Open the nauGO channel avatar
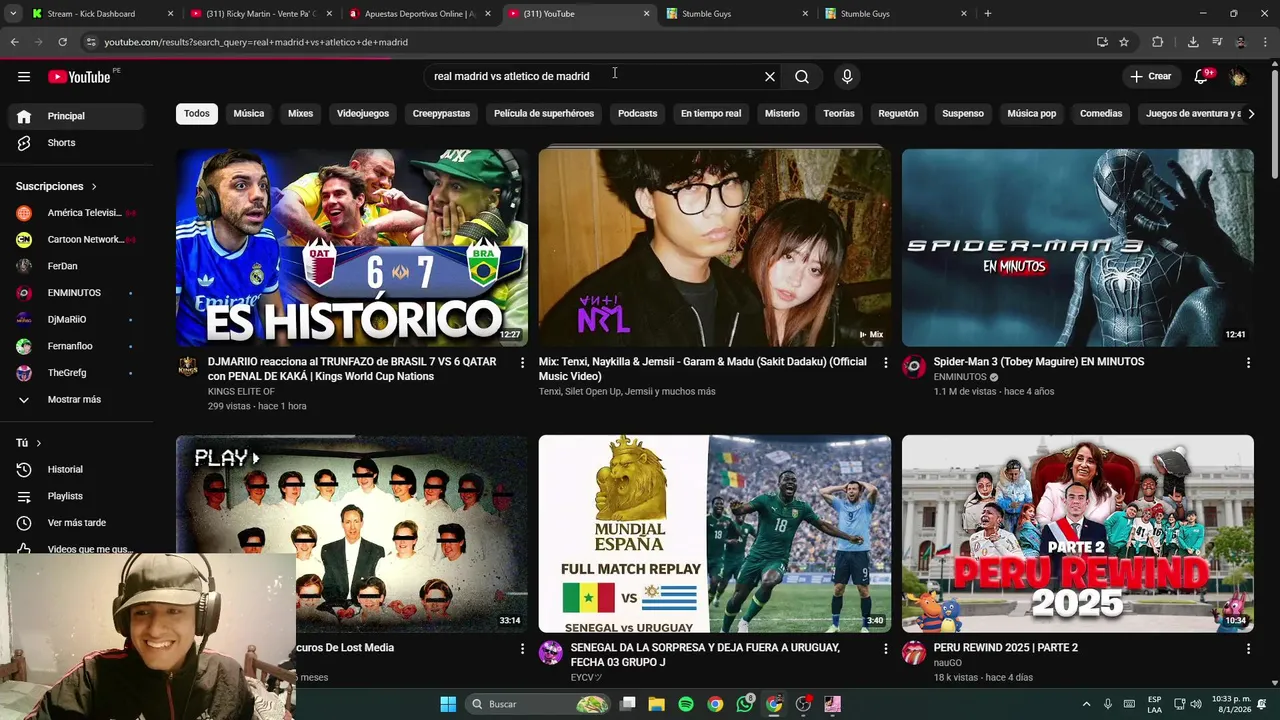The width and height of the screenshot is (1280, 720). click(914, 653)
